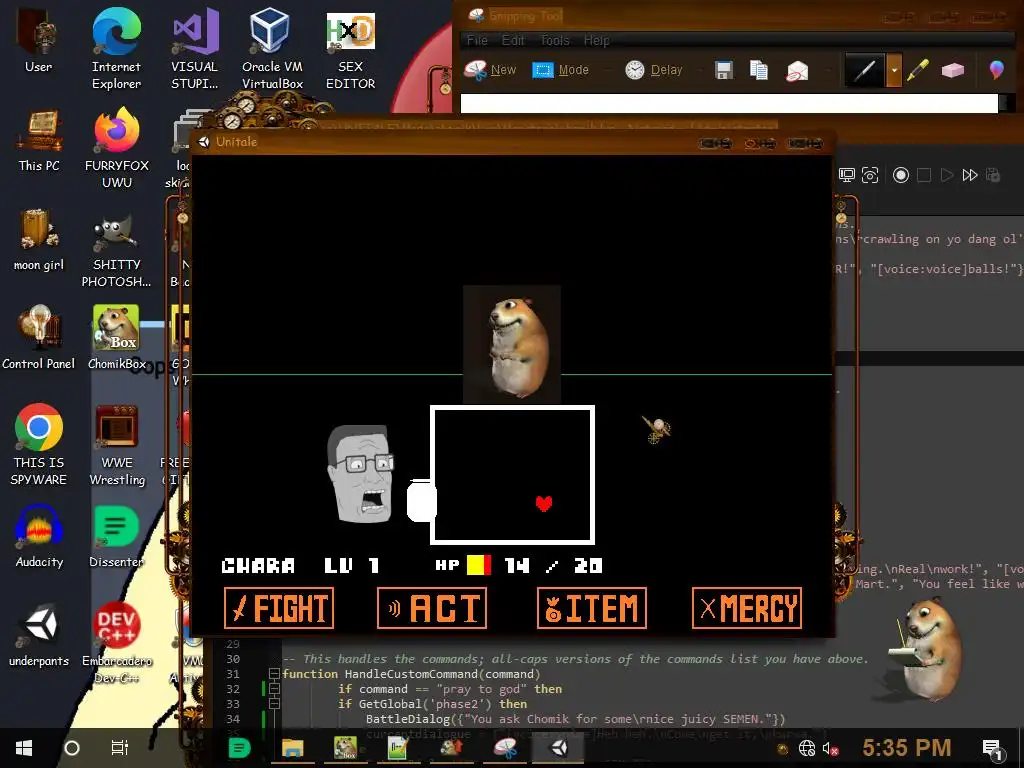Open the Edit menu in Snipping Tool

[513, 40]
